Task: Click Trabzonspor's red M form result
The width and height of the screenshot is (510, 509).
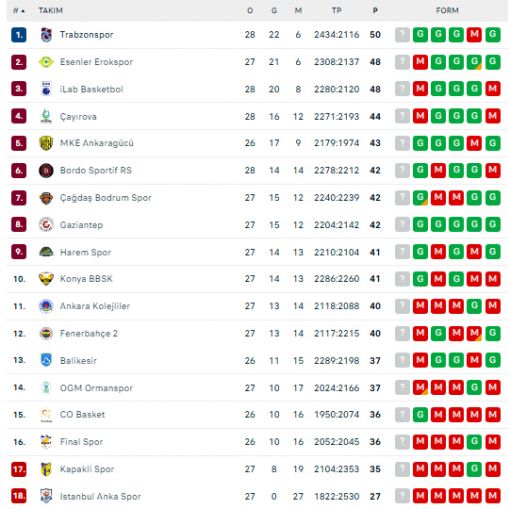Action: (x=474, y=35)
